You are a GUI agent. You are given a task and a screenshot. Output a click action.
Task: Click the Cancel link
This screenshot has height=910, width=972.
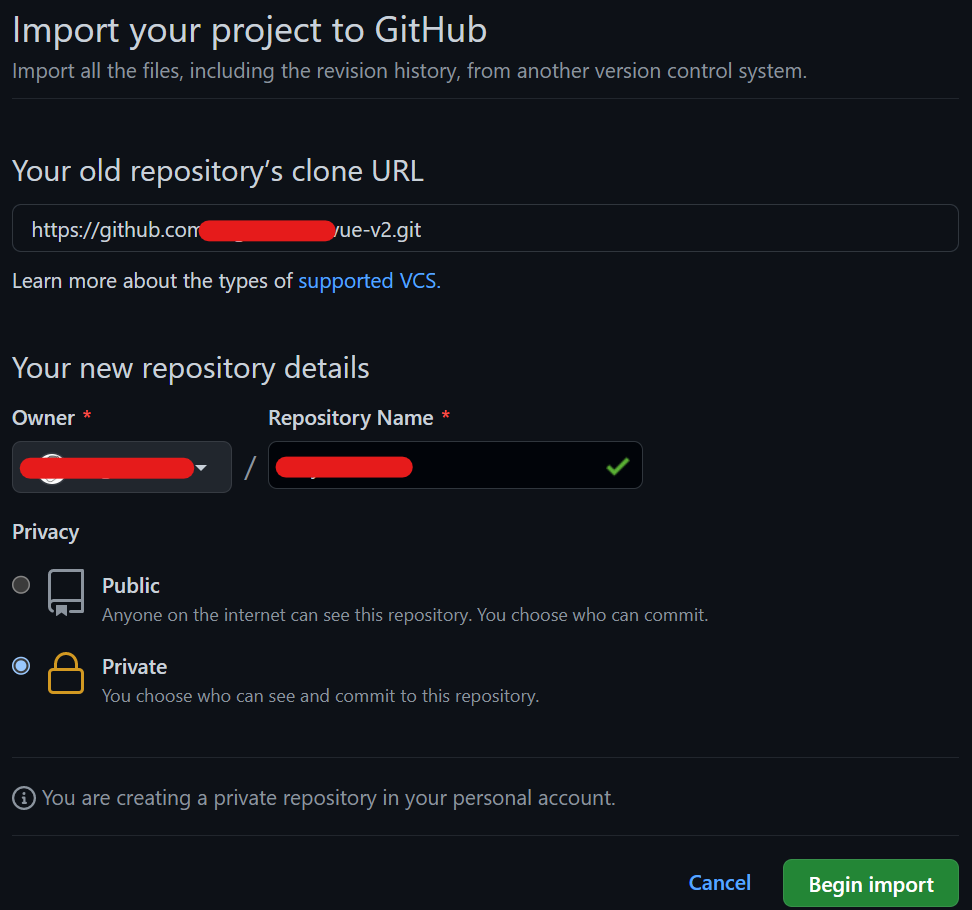click(x=720, y=883)
